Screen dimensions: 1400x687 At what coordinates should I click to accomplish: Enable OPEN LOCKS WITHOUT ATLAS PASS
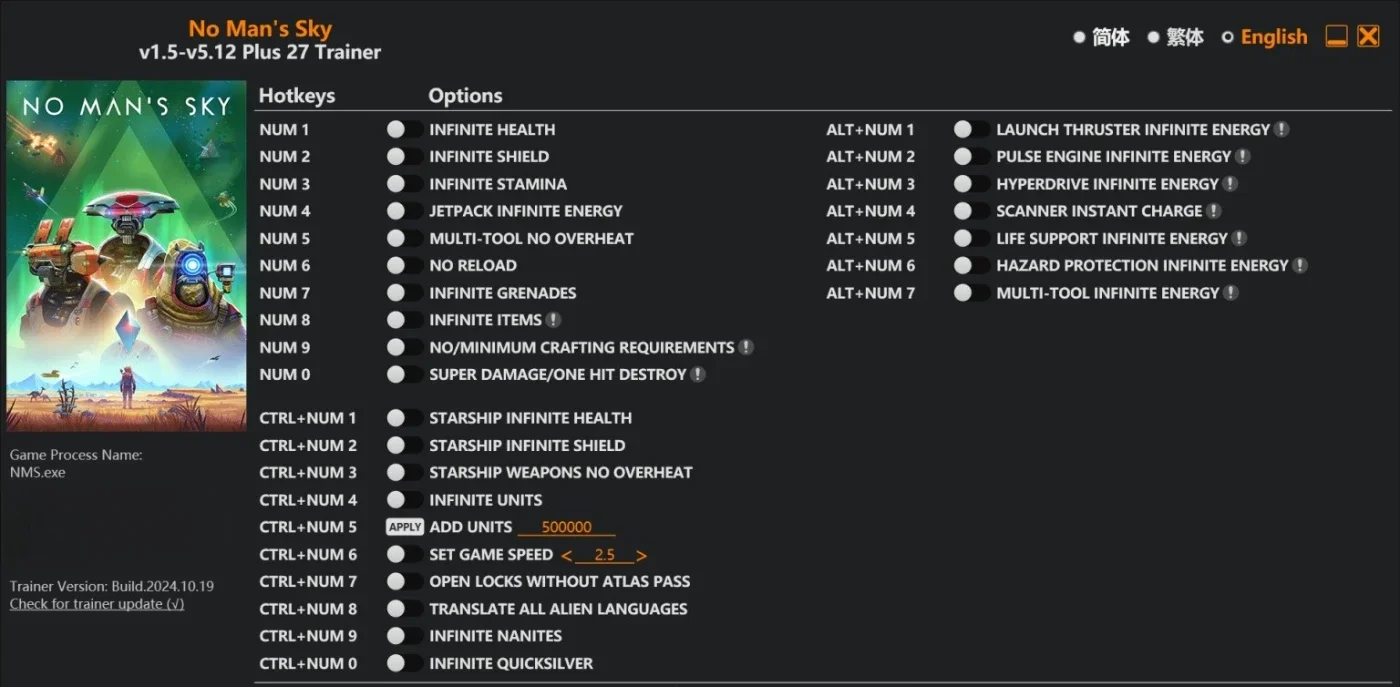(x=405, y=581)
